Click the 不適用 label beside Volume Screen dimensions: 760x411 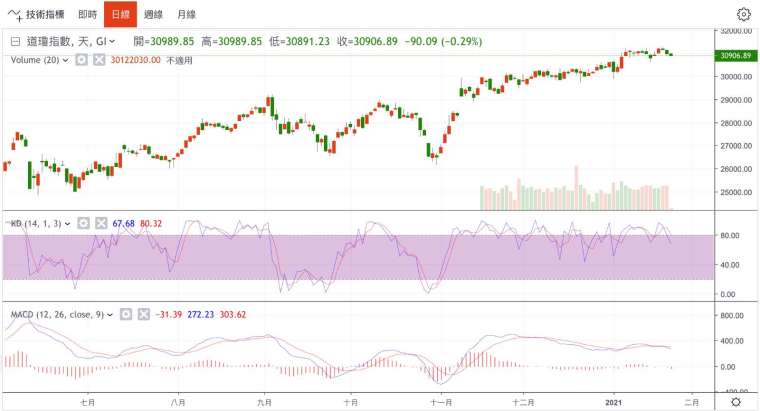(179, 60)
